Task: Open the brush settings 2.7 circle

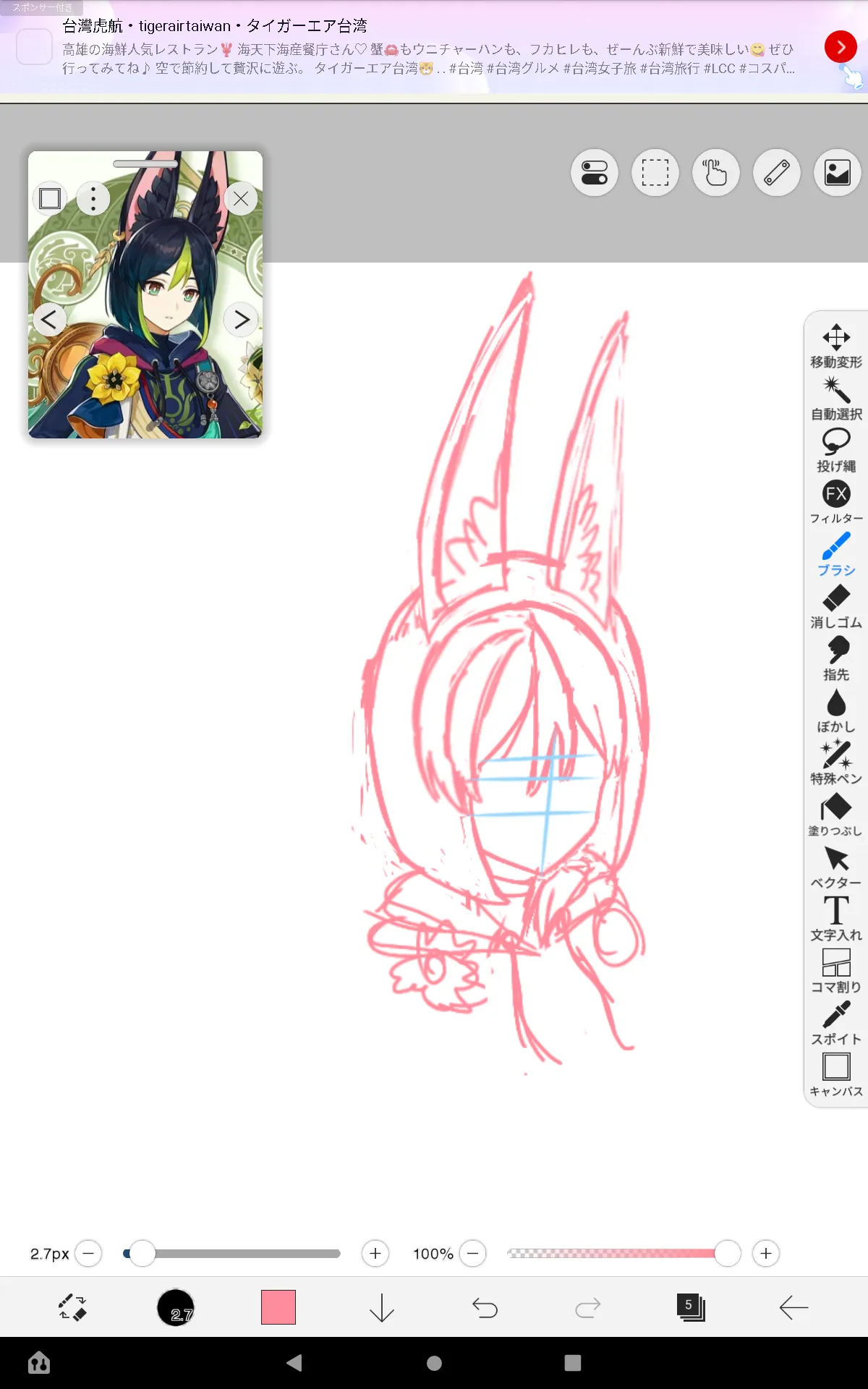Action: click(x=176, y=1307)
